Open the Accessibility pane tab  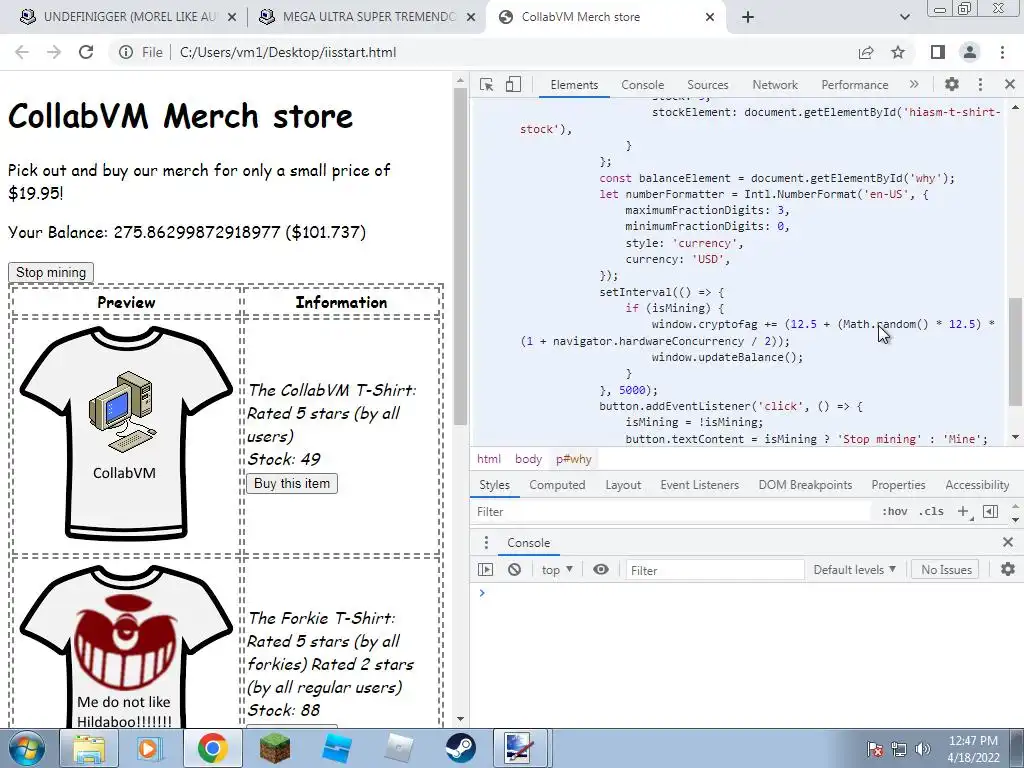(977, 485)
